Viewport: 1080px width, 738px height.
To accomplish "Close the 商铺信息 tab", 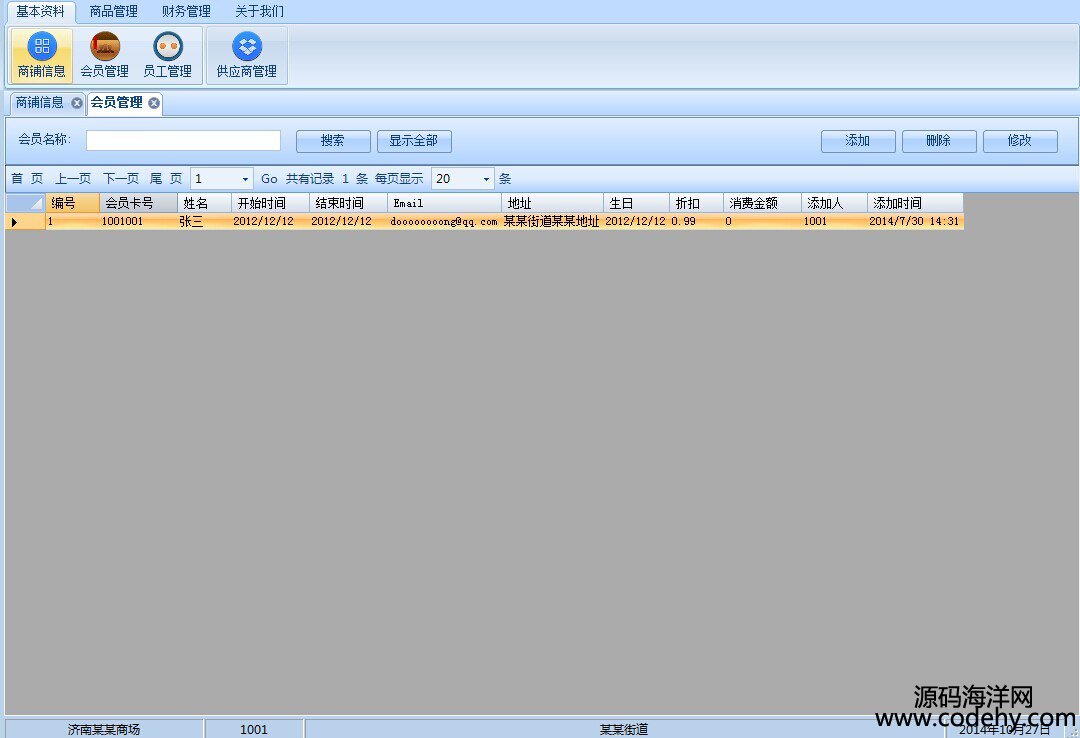I will (x=77, y=103).
